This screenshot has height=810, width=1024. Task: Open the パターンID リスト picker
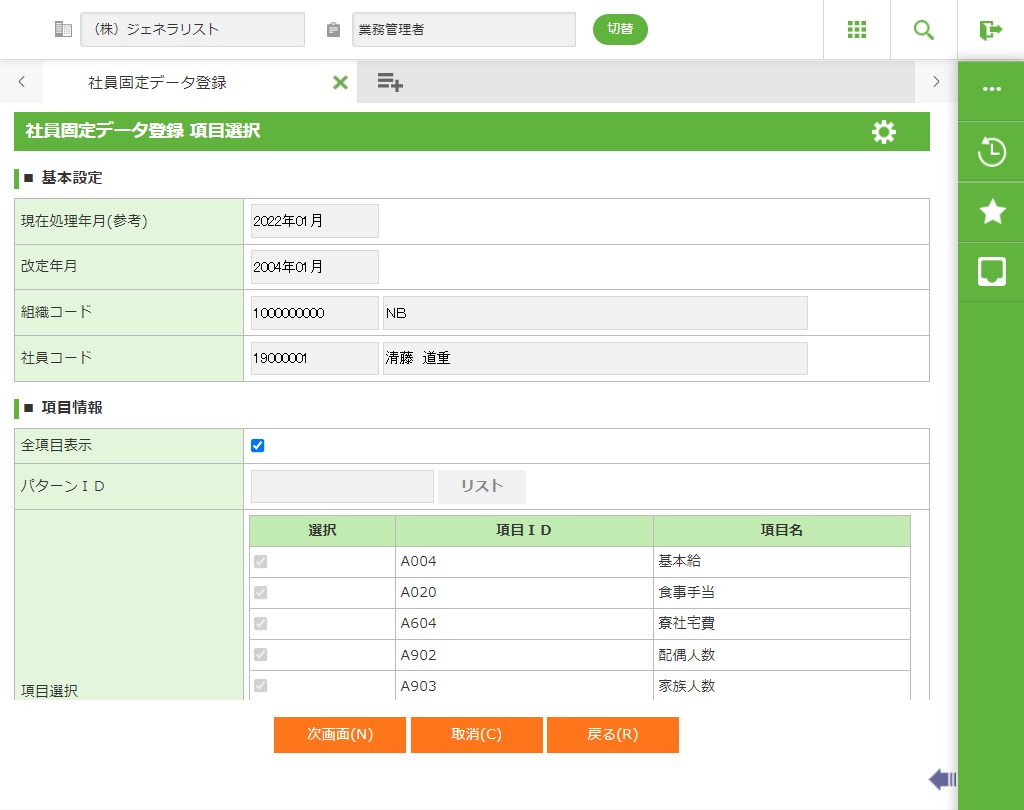[482, 487]
